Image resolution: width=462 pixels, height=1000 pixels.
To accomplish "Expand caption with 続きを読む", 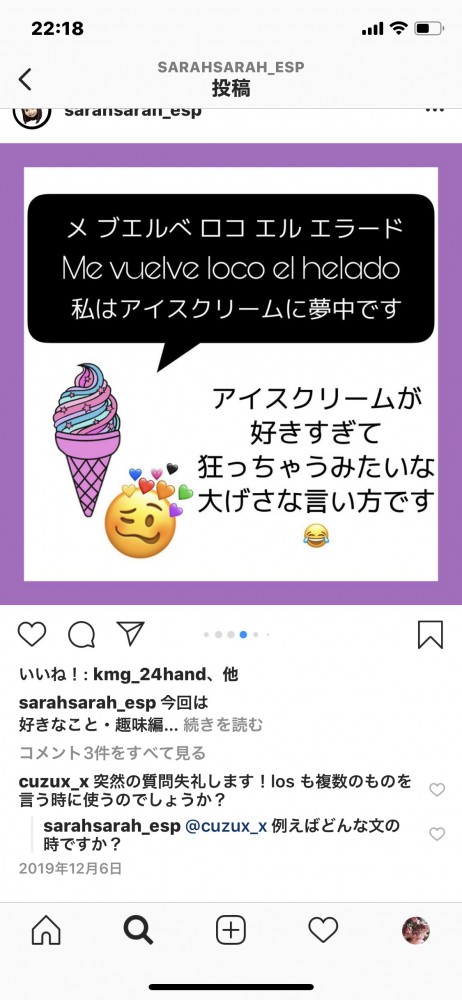I will click(x=223, y=724).
